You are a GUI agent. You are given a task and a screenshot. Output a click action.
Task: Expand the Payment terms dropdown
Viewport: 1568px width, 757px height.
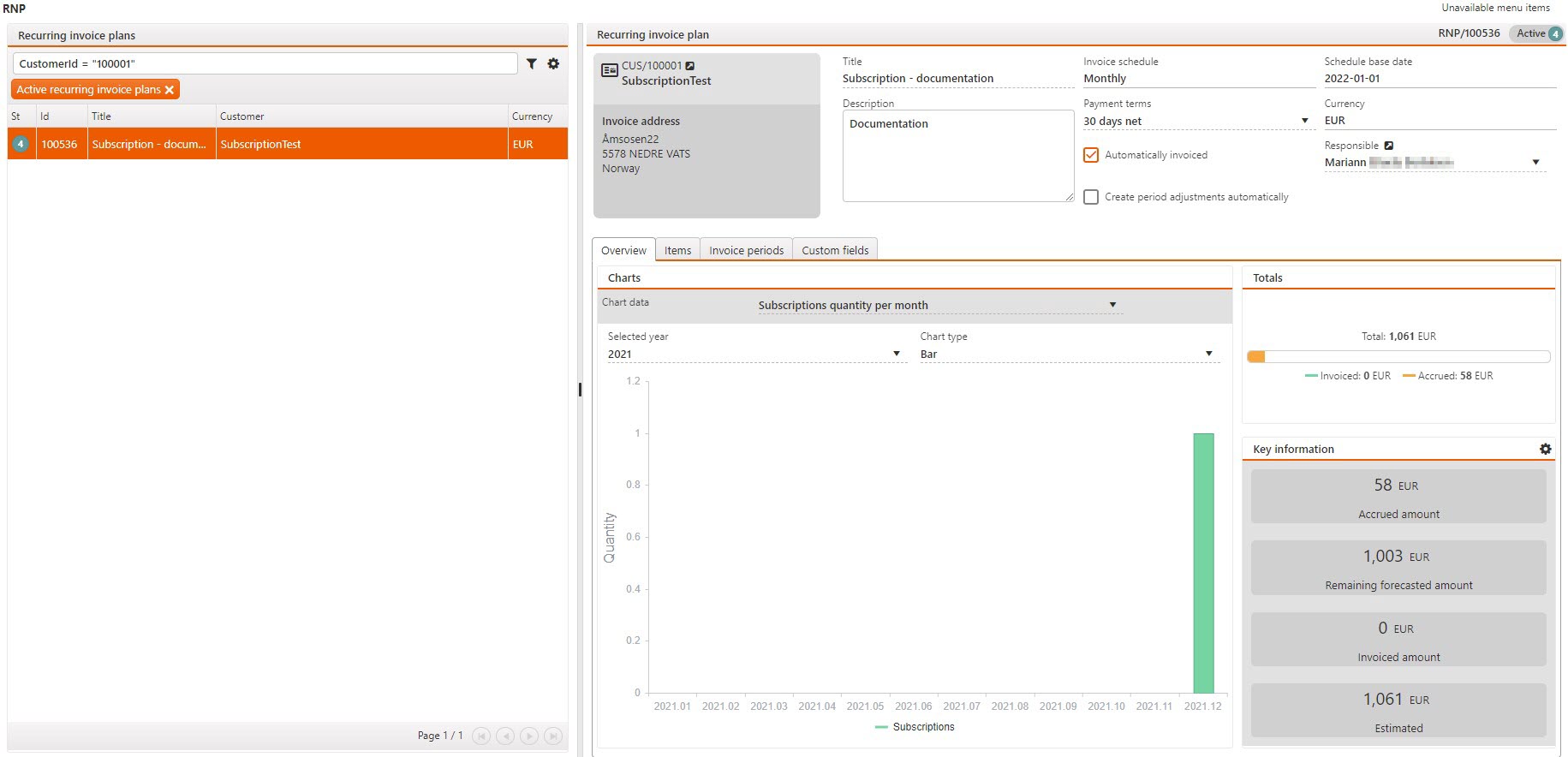[1304, 121]
